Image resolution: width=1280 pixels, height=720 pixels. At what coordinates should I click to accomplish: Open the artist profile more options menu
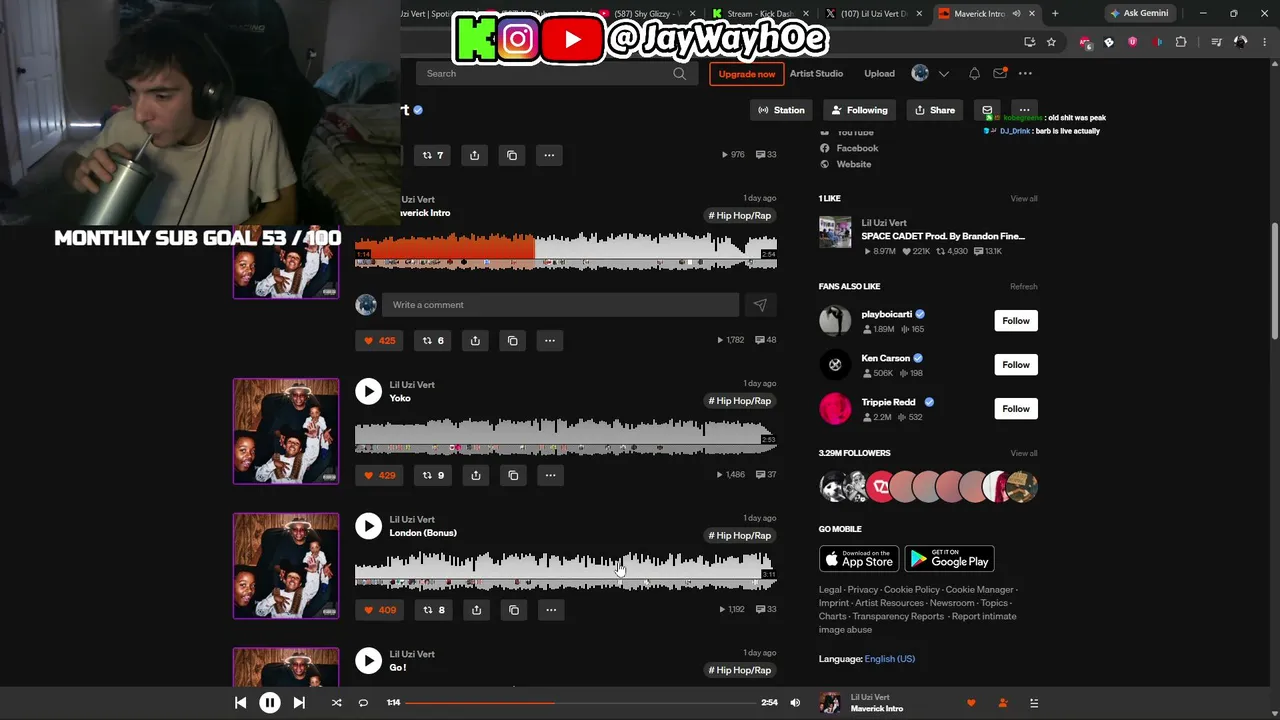tap(1024, 110)
